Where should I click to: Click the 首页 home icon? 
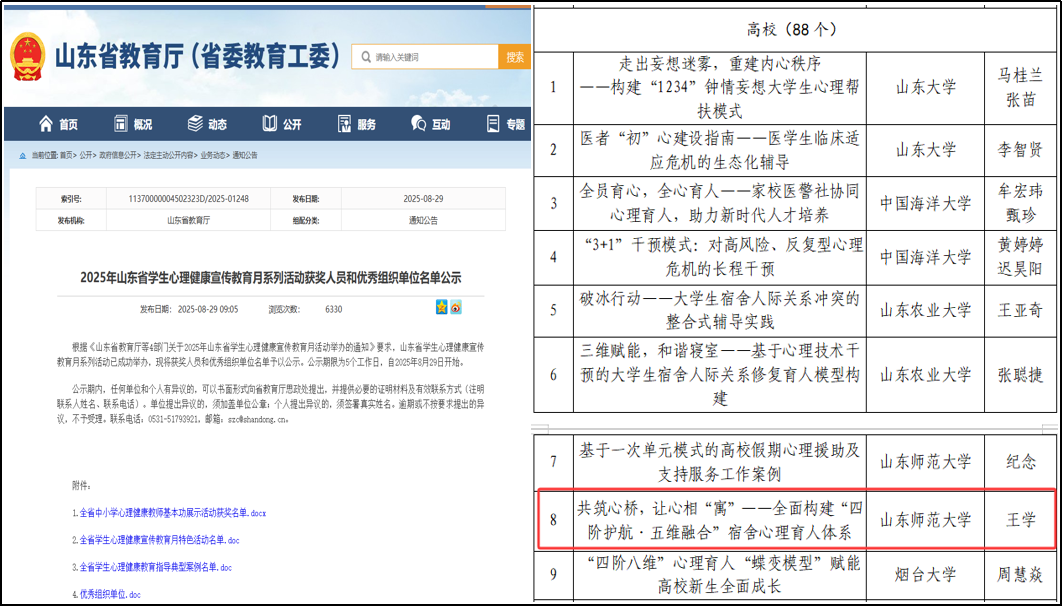[46, 124]
